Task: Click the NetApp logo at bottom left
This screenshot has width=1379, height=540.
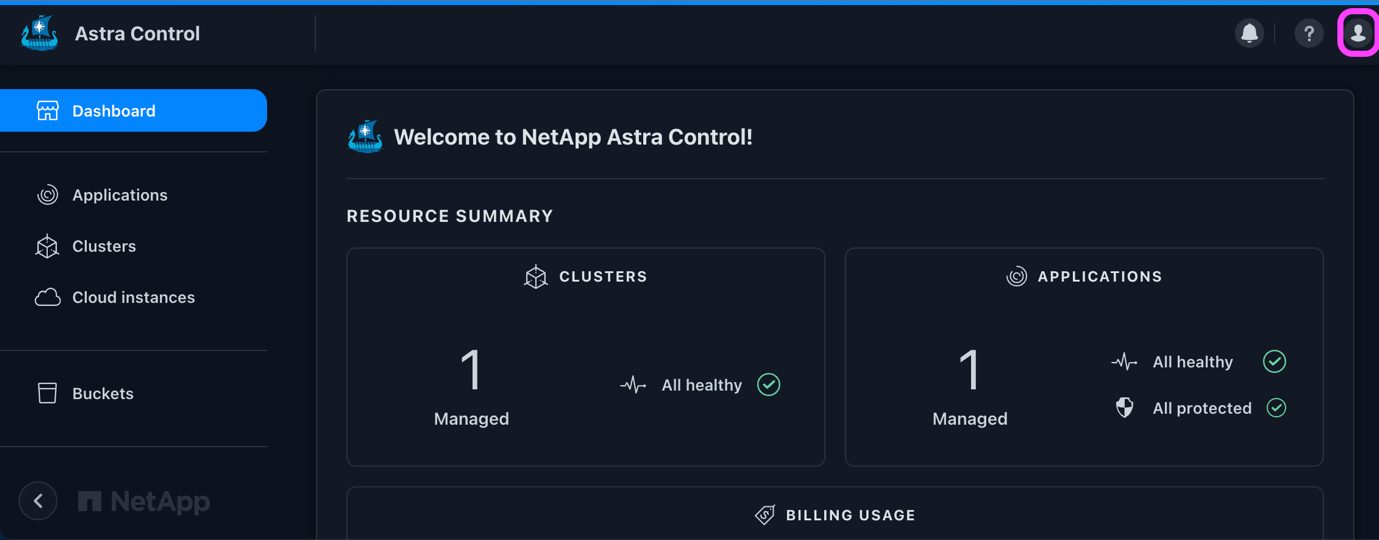Action: tap(144, 501)
